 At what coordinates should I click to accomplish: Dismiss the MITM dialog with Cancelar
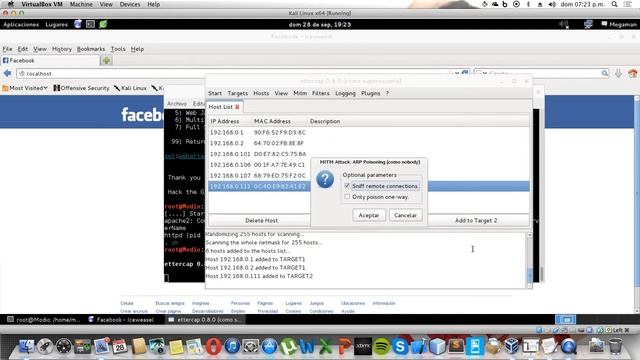coord(405,215)
